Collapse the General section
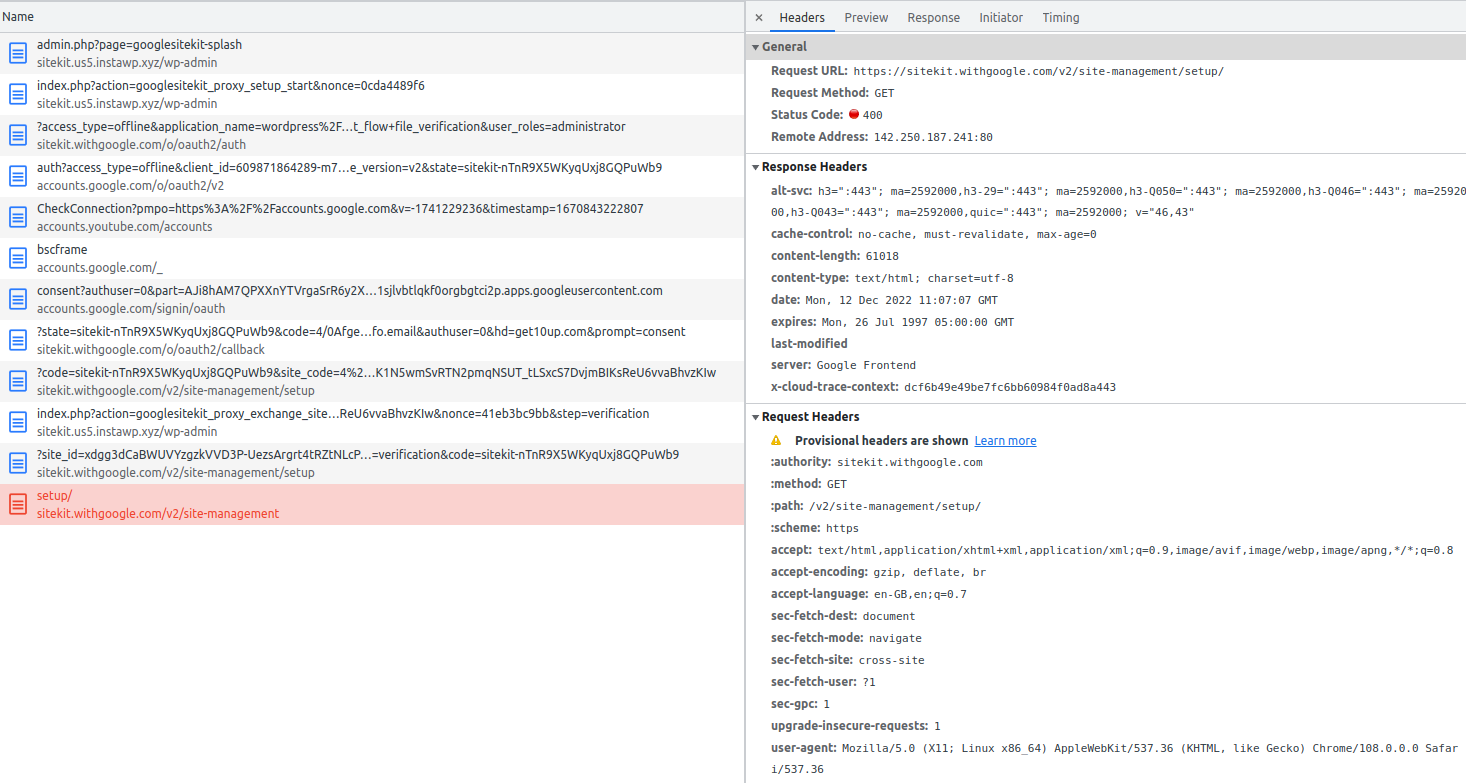 point(757,46)
